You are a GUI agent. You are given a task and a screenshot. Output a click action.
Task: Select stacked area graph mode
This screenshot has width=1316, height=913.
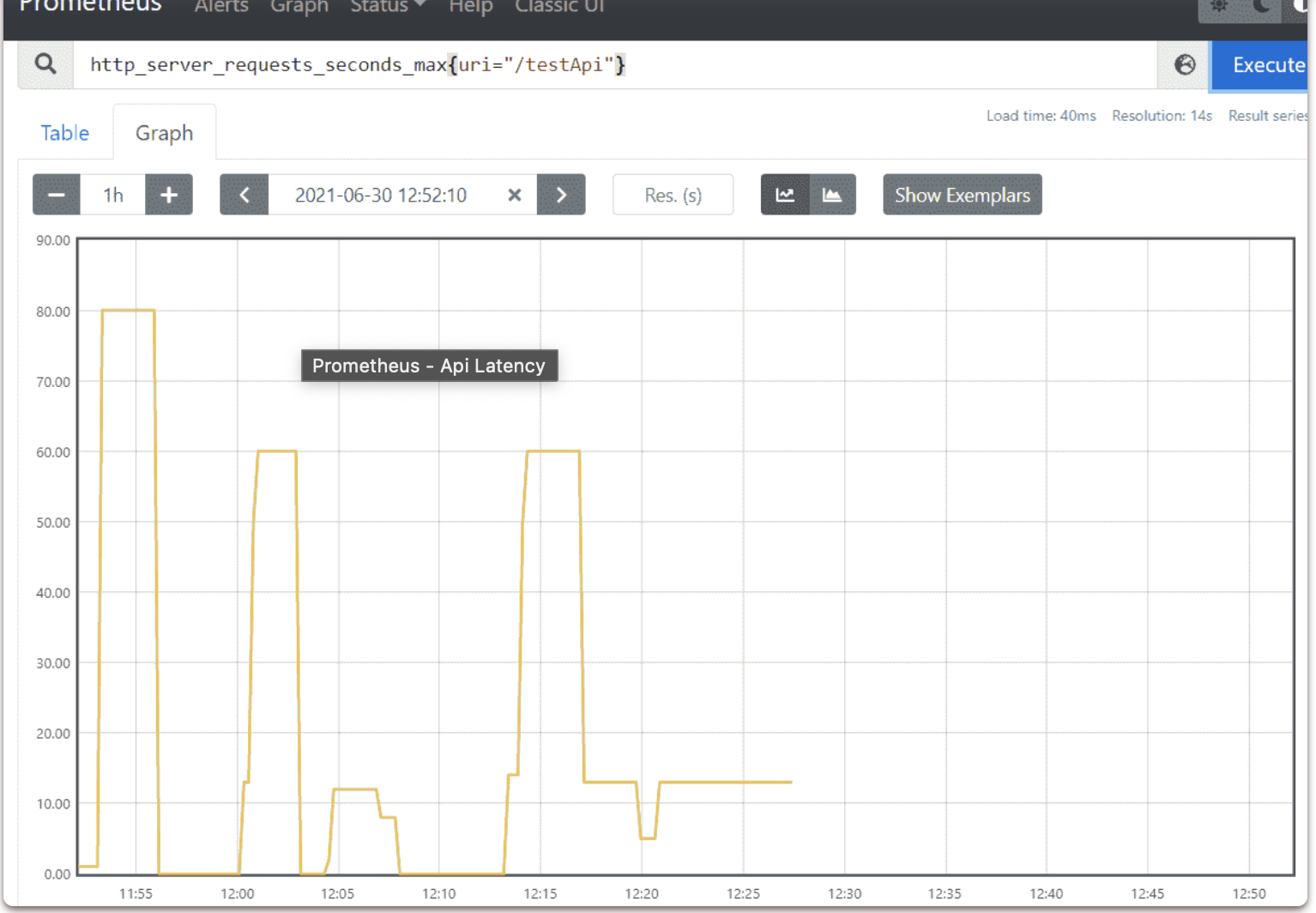click(832, 195)
